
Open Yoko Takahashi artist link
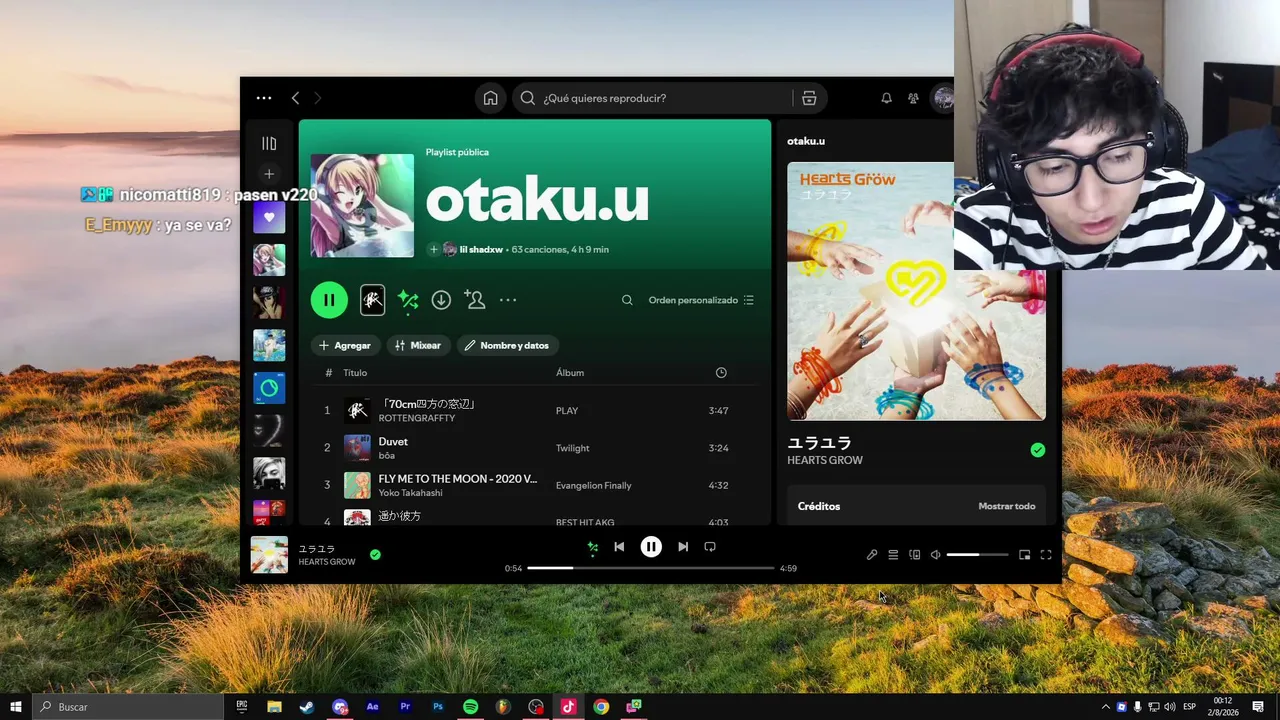tap(410, 493)
